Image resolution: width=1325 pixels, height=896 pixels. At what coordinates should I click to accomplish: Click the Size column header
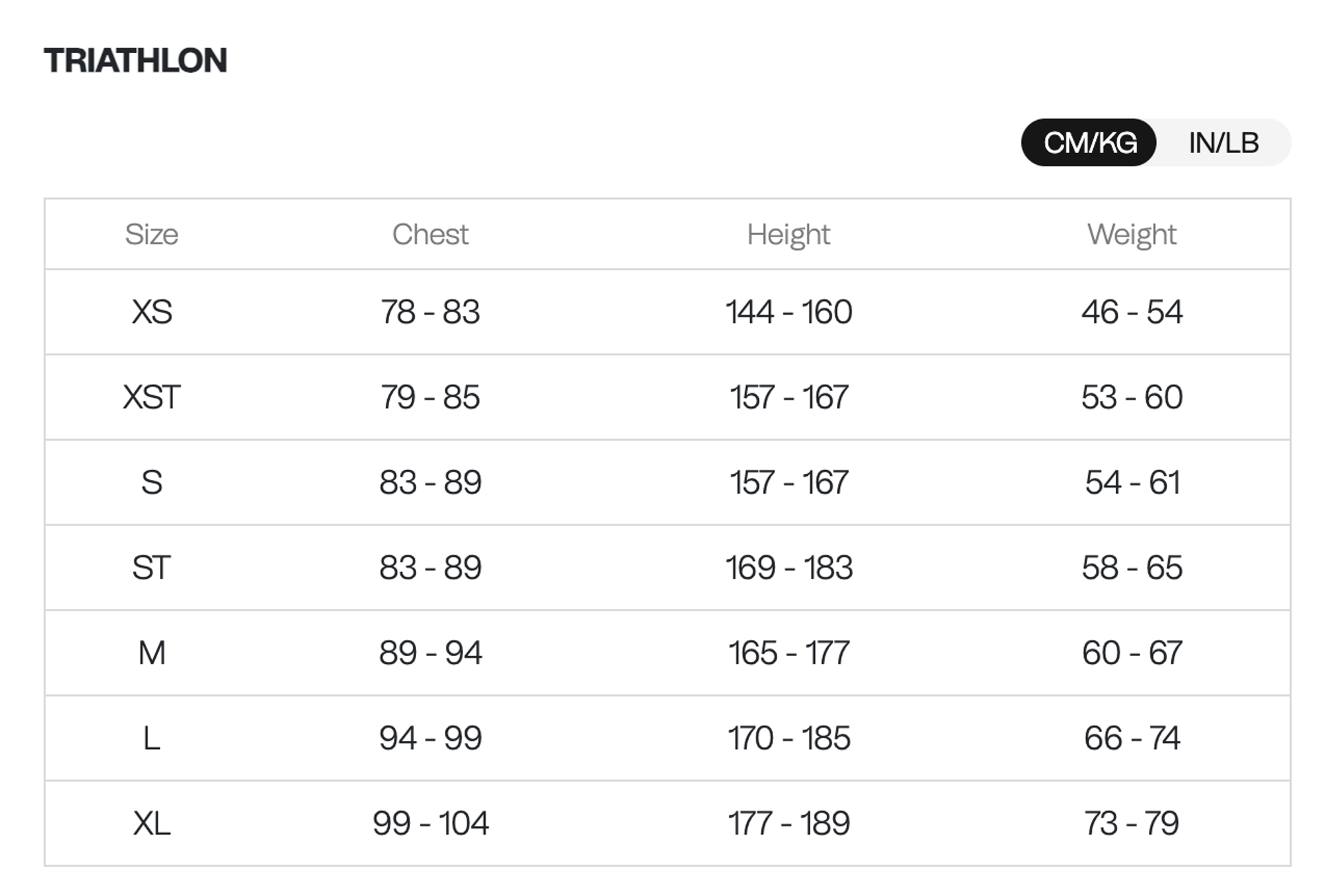pos(152,235)
